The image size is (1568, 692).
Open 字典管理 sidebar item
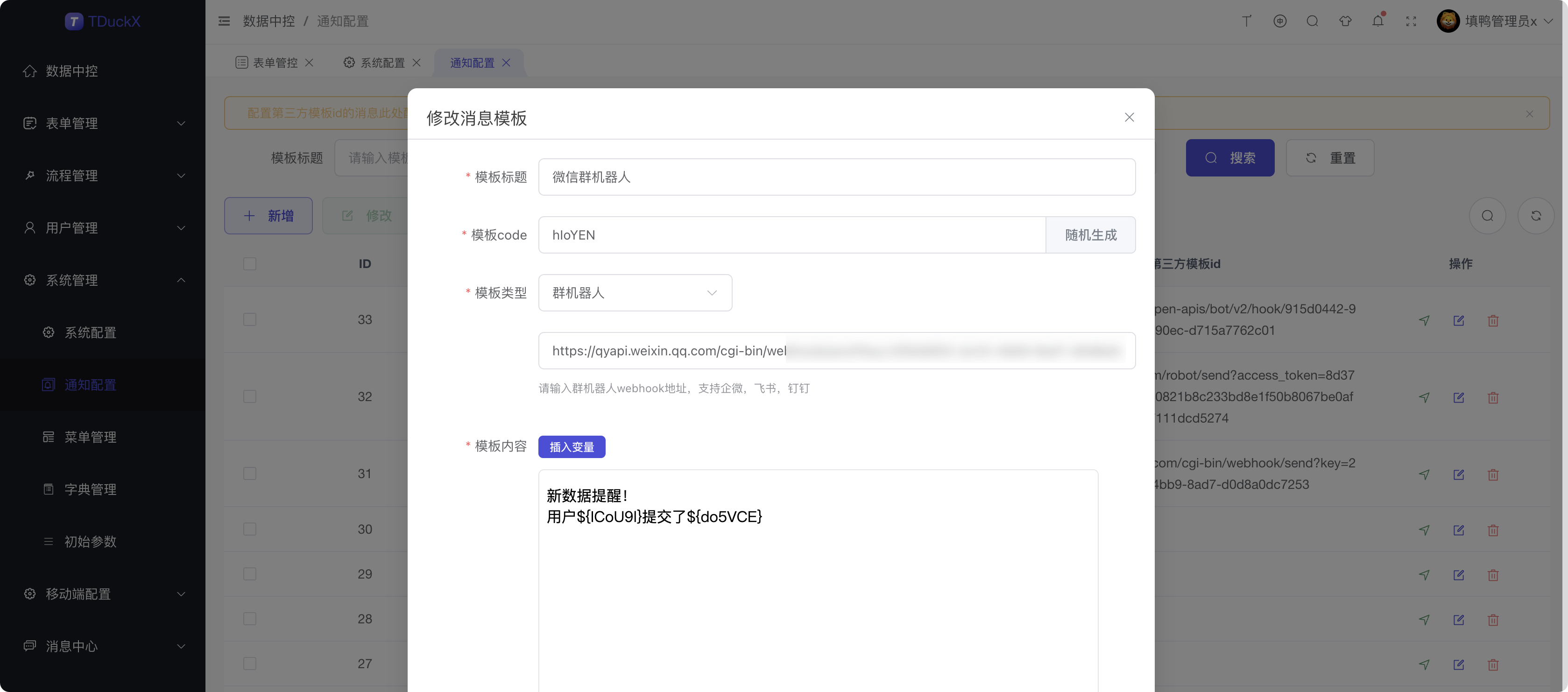102,489
